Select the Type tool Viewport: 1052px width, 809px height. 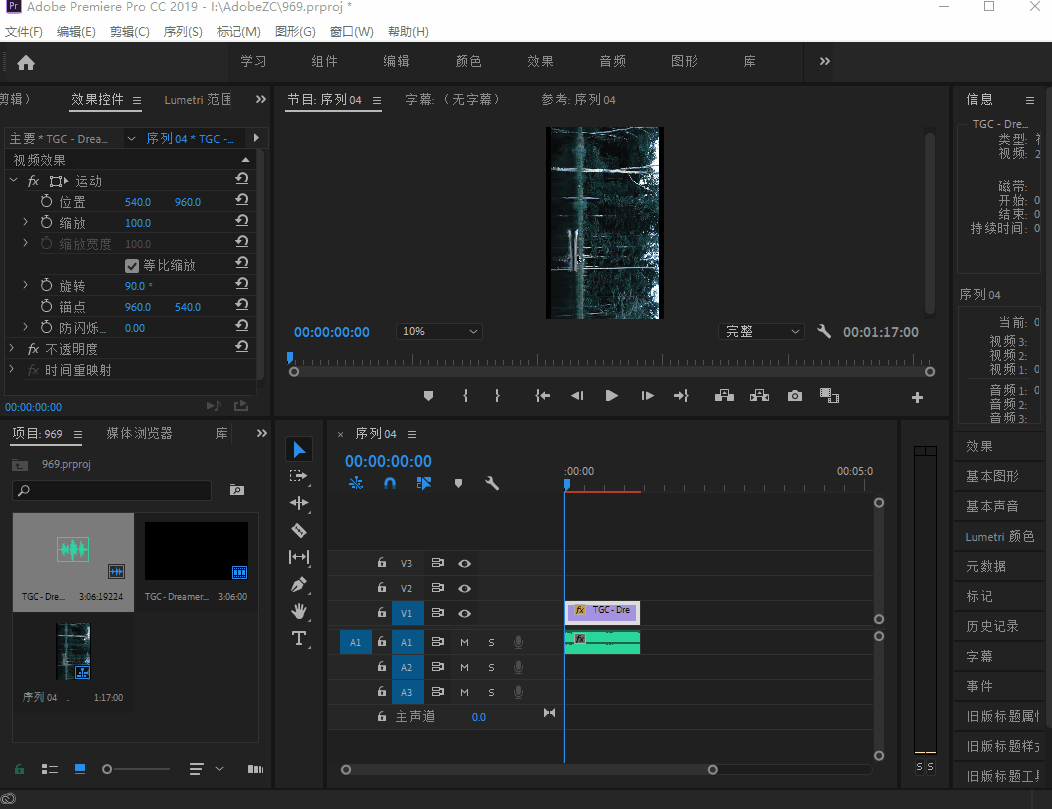point(298,638)
